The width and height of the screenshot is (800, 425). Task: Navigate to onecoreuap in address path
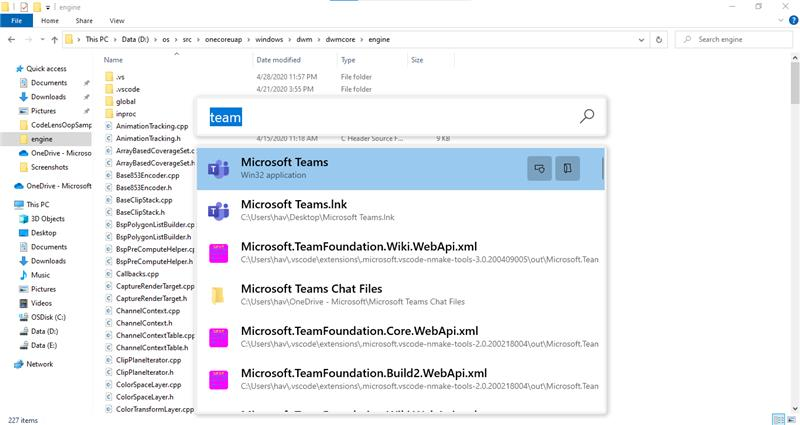tap(223, 39)
